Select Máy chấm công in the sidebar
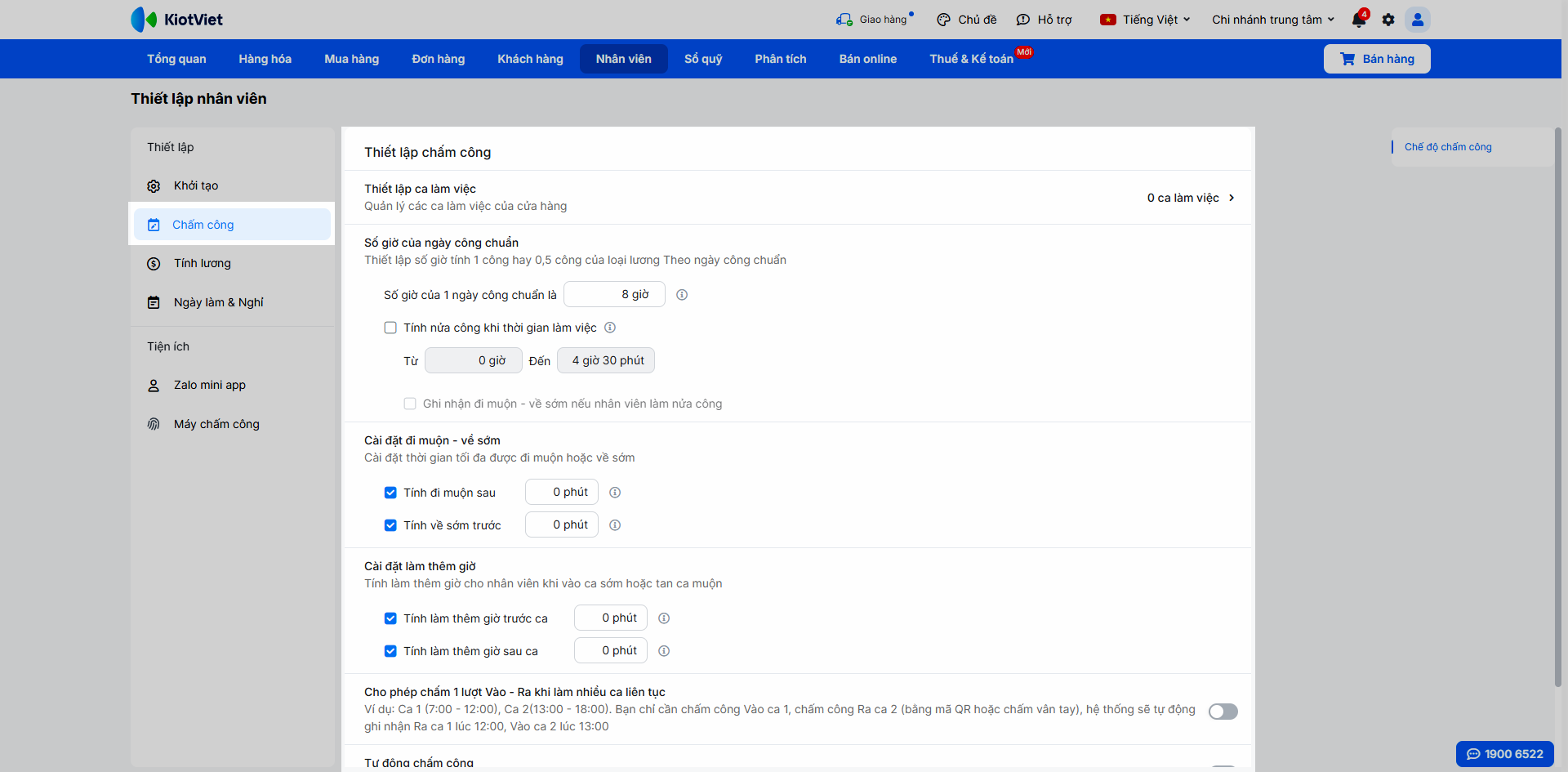 232,424
